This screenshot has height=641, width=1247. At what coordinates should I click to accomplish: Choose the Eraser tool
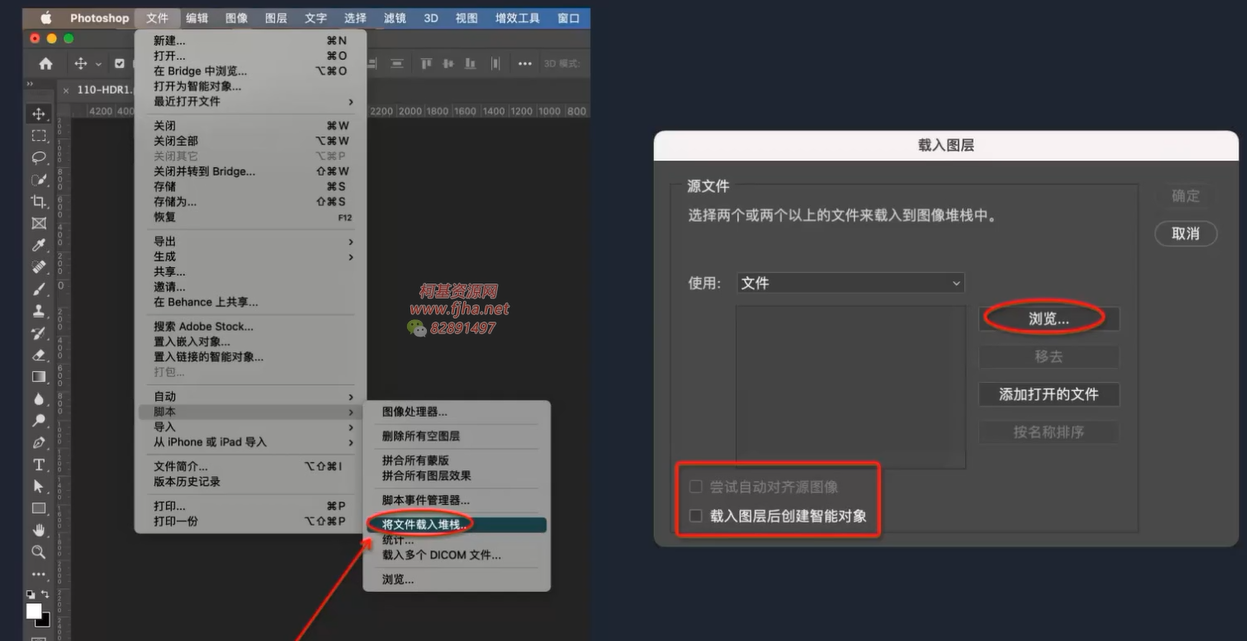39,355
